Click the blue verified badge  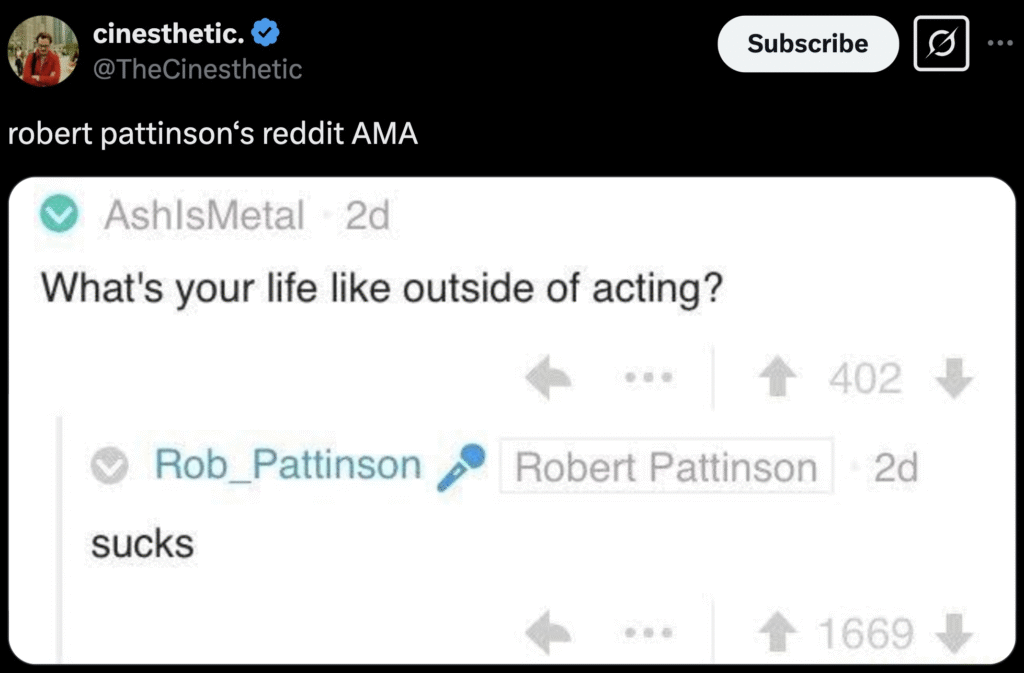[265, 35]
